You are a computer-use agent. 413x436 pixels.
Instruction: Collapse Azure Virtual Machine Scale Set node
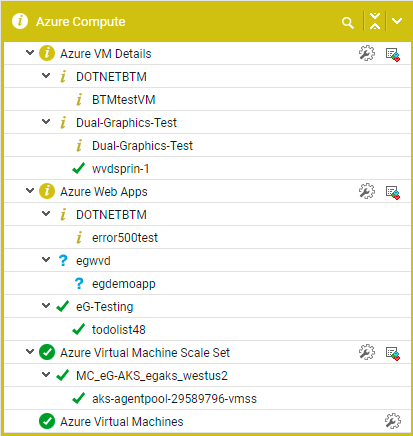30,352
